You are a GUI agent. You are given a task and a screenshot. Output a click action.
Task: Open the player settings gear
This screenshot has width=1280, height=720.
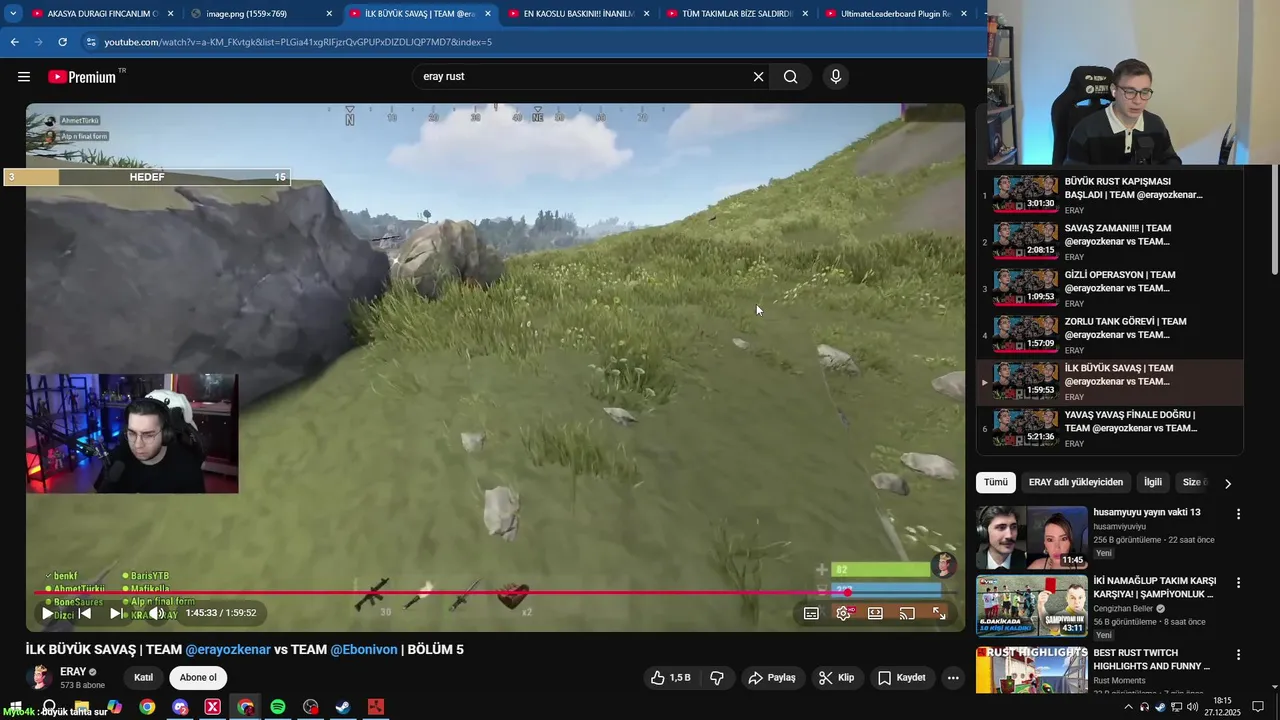(x=844, y=613)
